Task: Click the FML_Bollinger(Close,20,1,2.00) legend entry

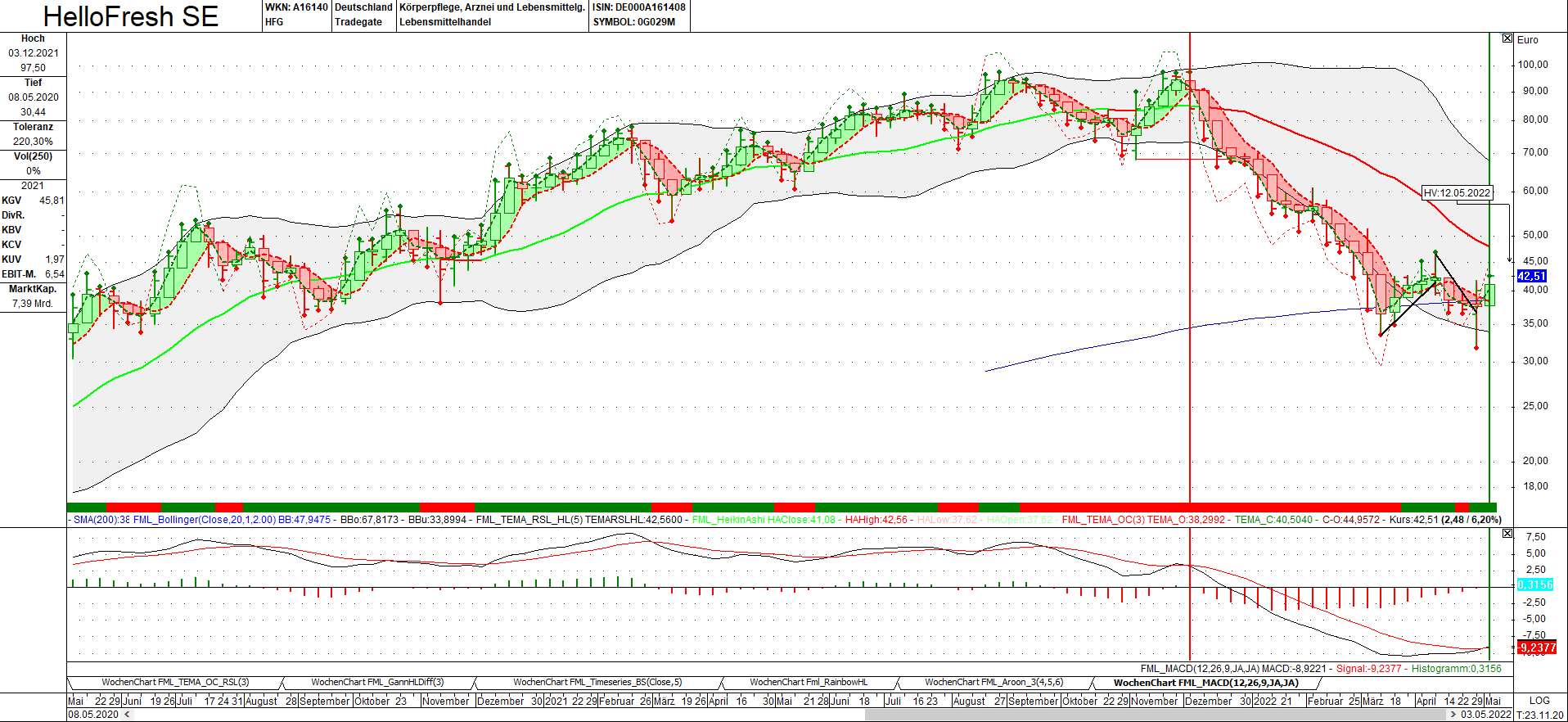Action: (x=205, y=520)
